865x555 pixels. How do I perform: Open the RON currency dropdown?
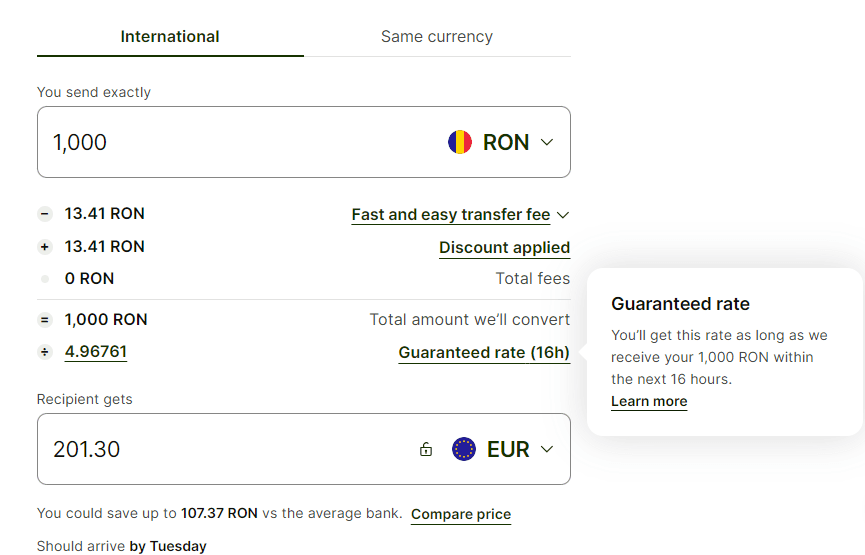546,142
